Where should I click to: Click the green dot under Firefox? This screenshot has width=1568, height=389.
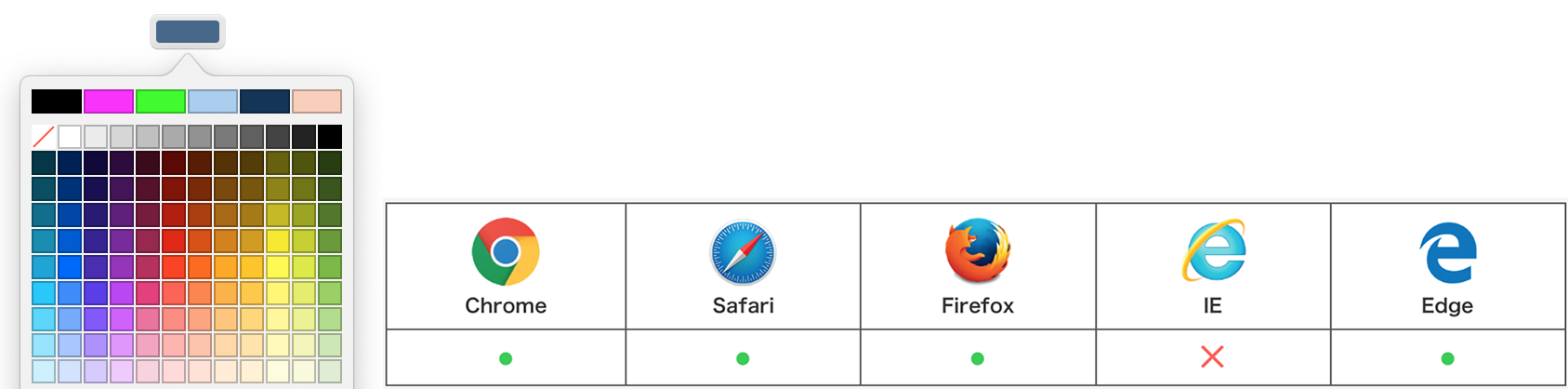pyautogui.click(x=978, y=358)
